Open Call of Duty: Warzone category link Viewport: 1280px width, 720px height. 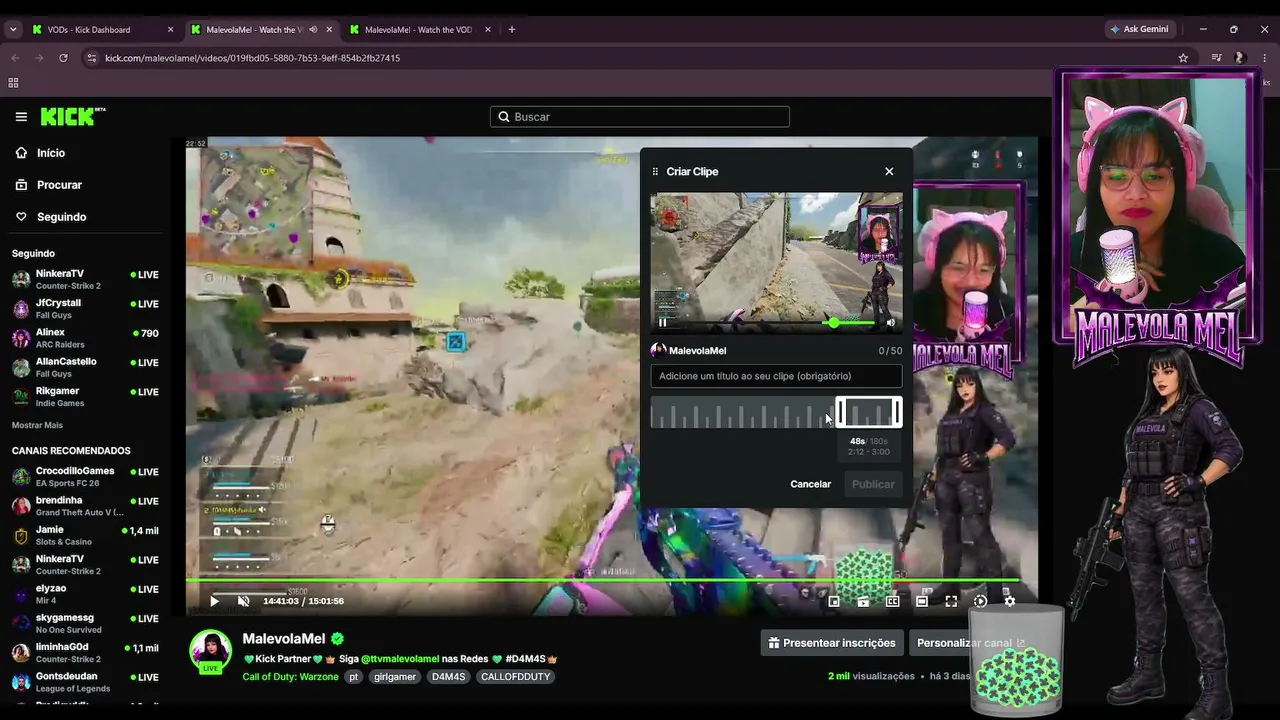(291, 677)
